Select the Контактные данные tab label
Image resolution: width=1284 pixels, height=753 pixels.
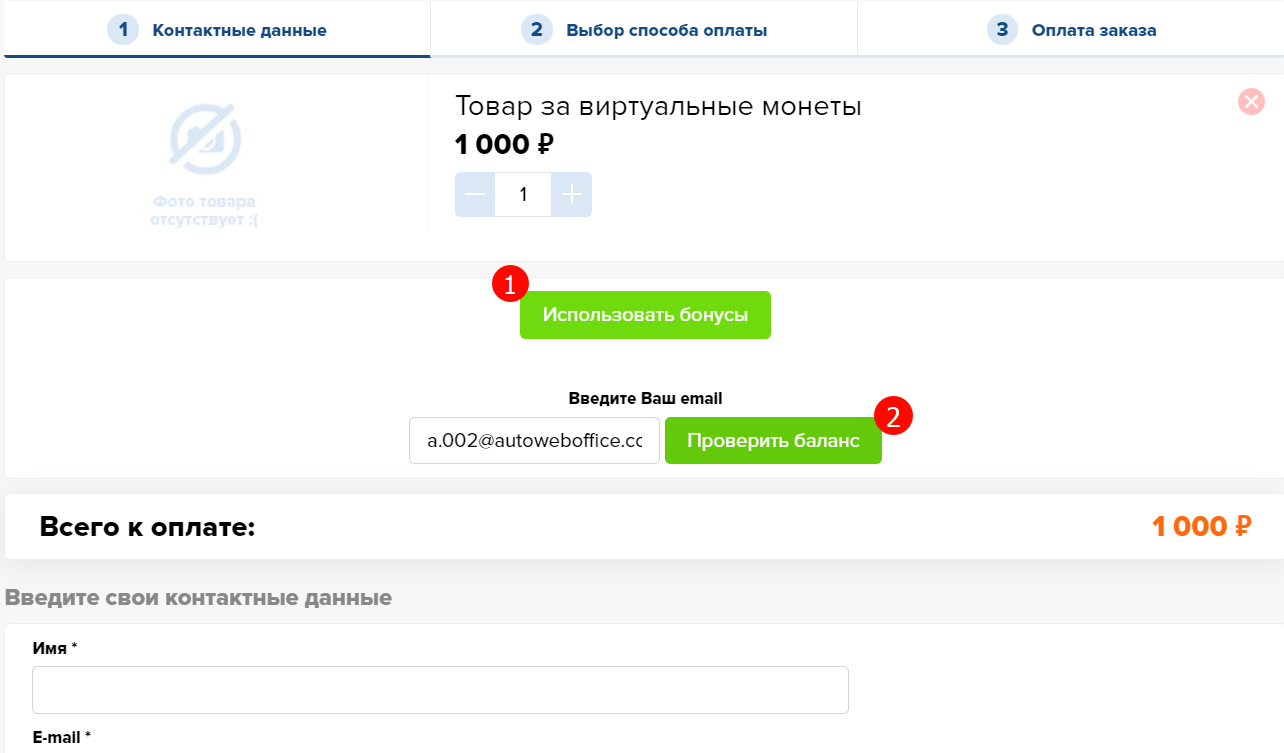tap(239, 30)
